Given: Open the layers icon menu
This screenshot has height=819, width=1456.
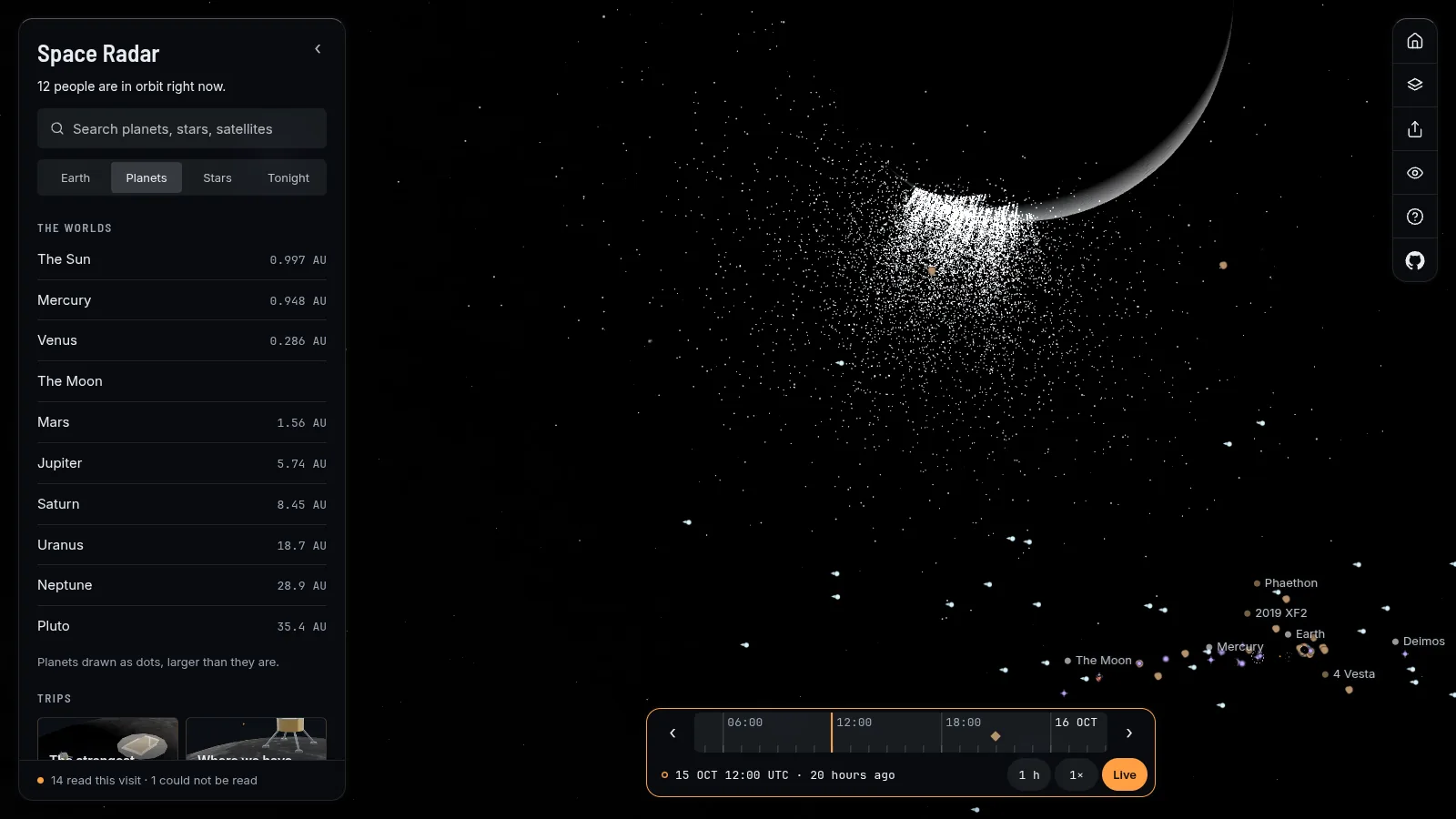Looking at the screenshot, I should click(x=1415, y=85).
